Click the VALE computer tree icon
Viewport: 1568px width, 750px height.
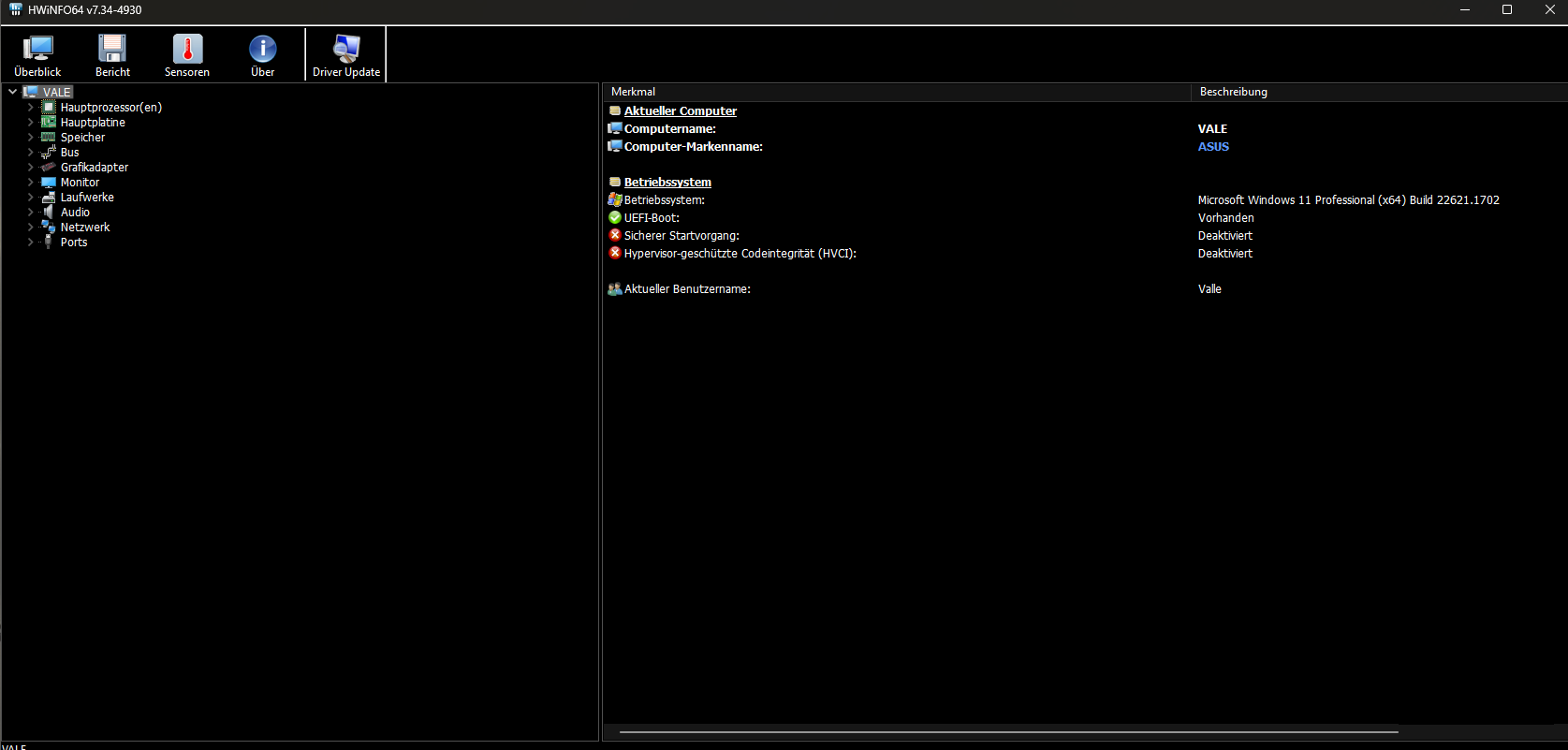pos(31,92)
